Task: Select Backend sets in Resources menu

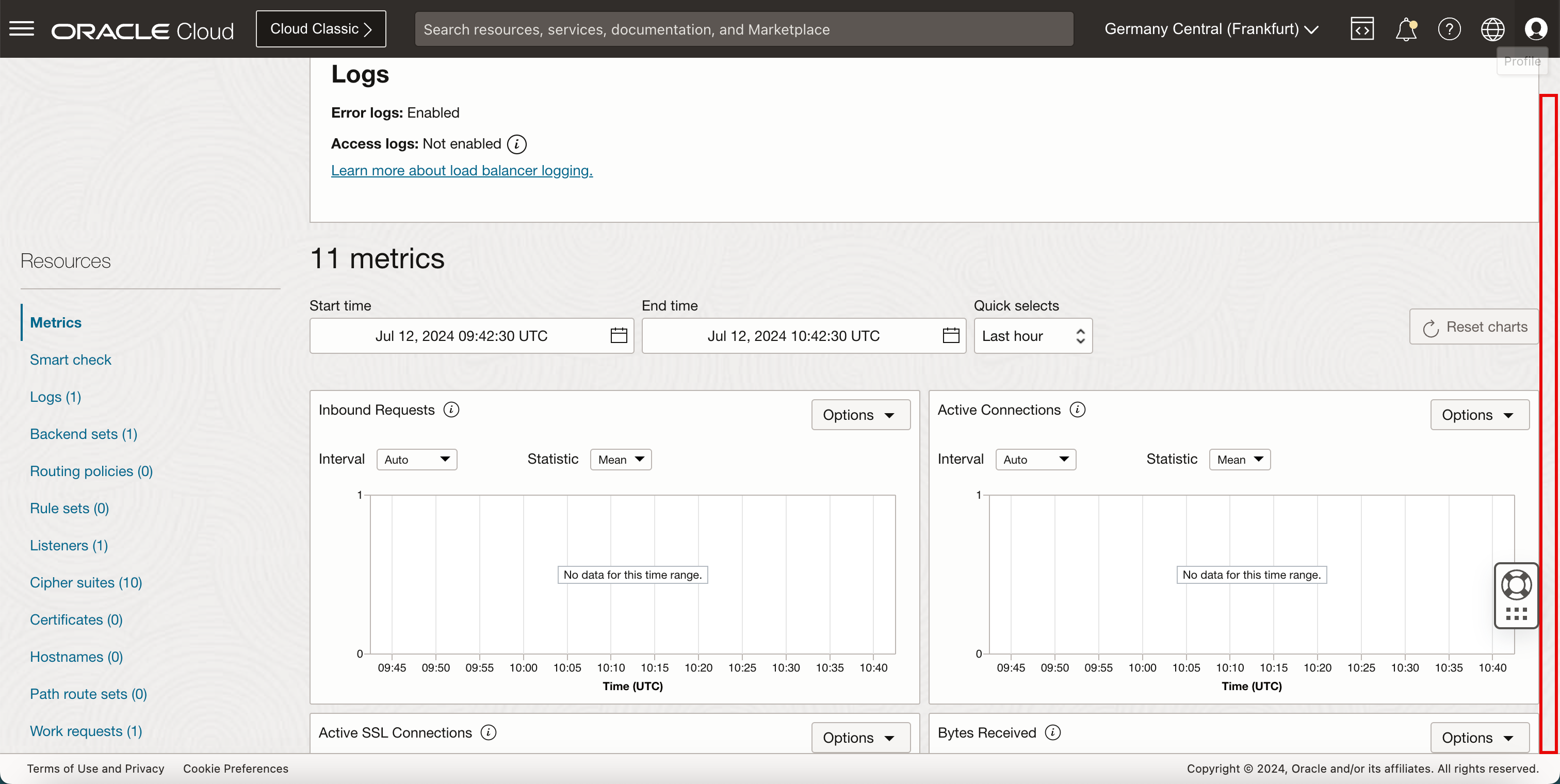Action: (x=84, y=434)
